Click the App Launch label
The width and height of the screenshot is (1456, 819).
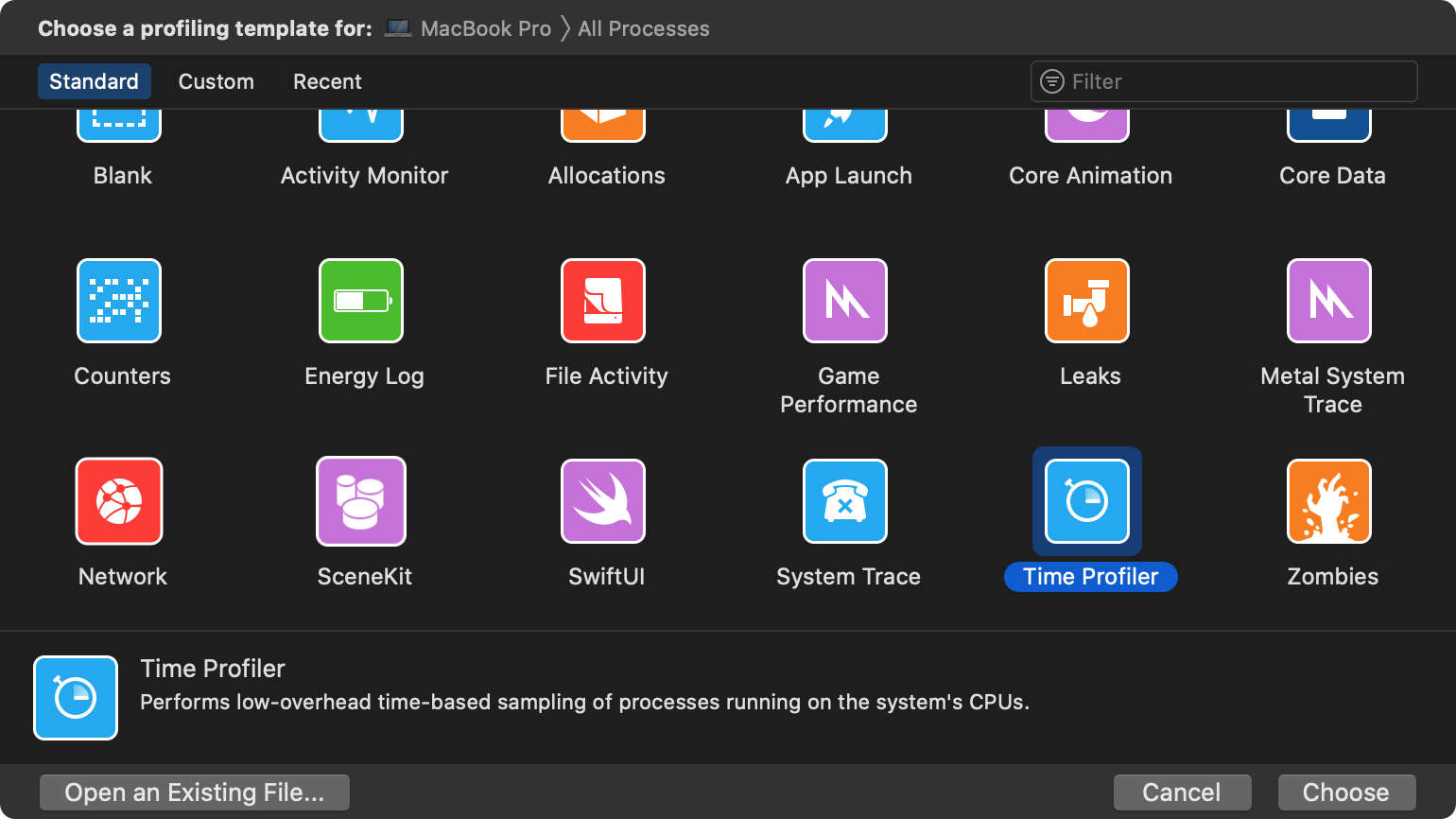(x=849, y=176)
